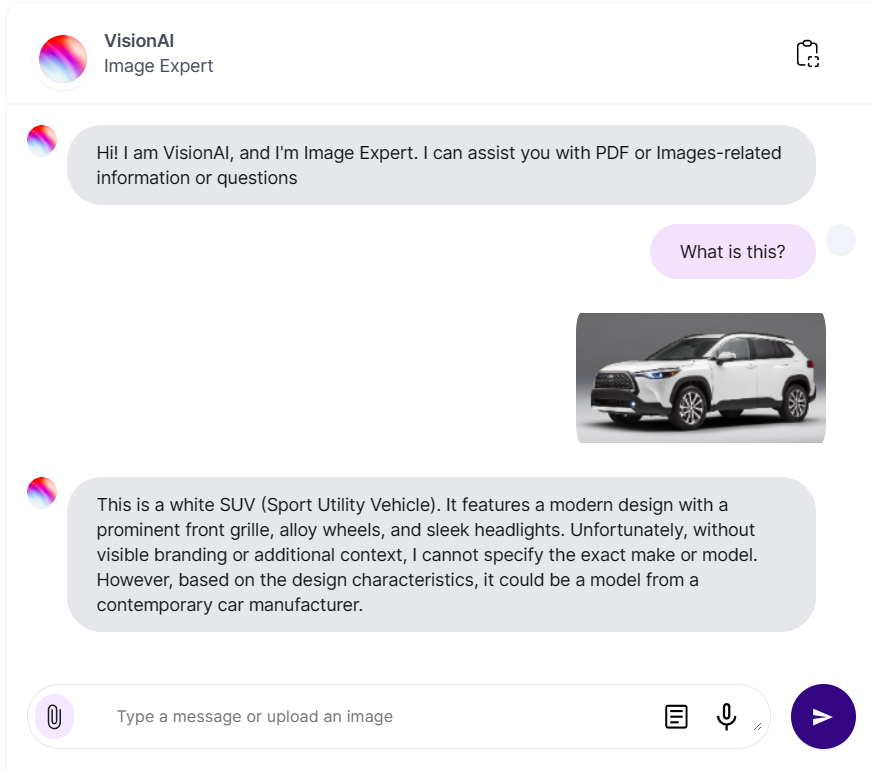
Task: Click the user avatar beside question
Action: pyautogui.click(x=840, y=240)
